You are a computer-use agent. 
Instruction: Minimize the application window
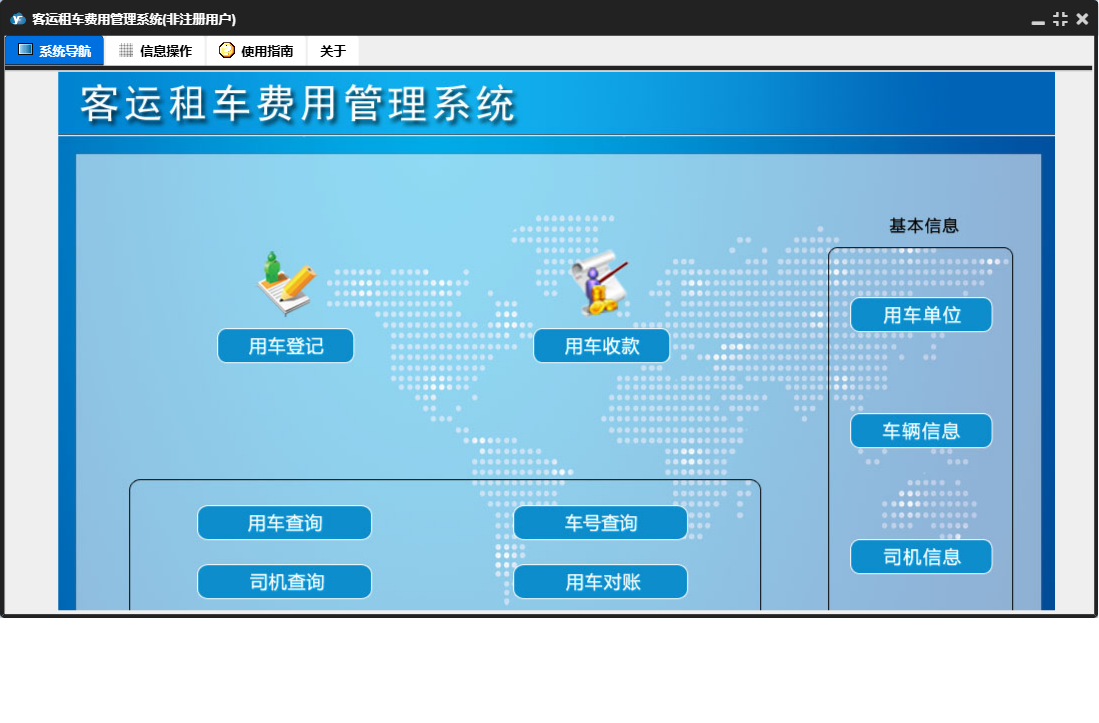pos(1038,20)
